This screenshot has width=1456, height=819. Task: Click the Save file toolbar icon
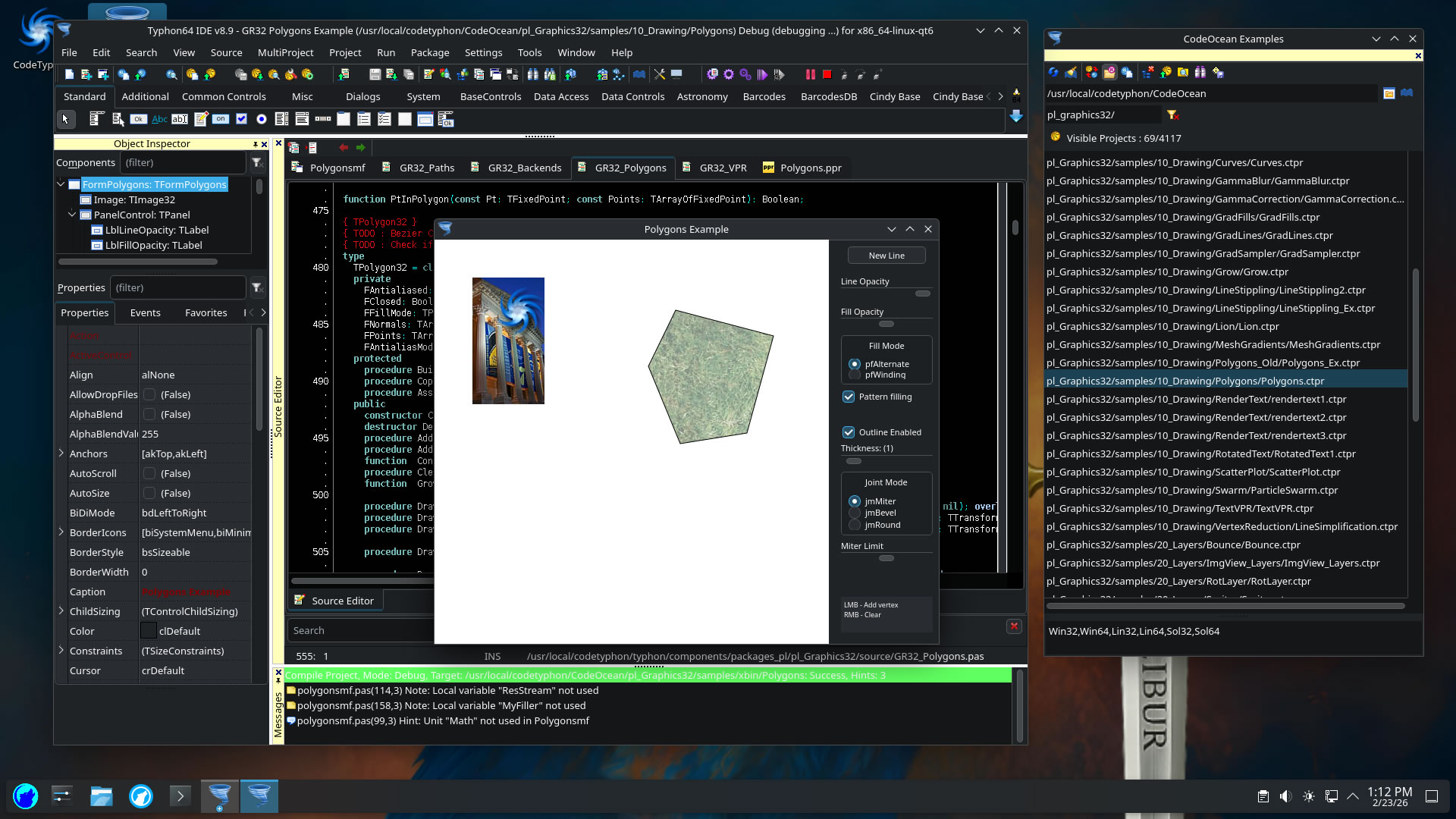[x=375, y=74]
